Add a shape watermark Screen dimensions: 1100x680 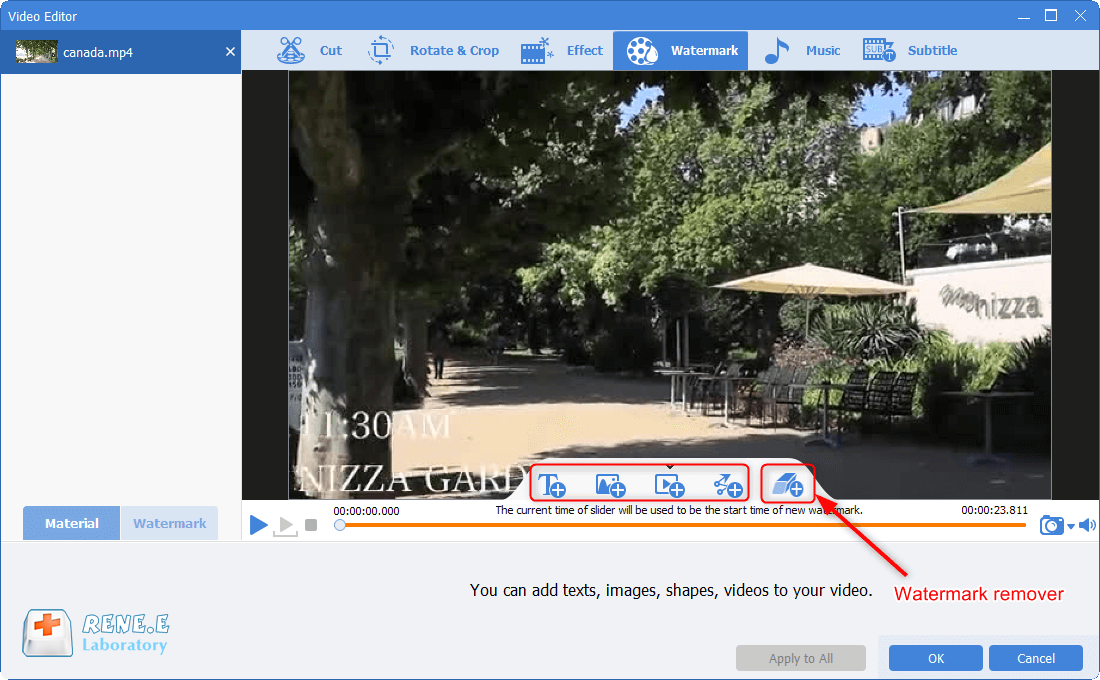point(727,484)
